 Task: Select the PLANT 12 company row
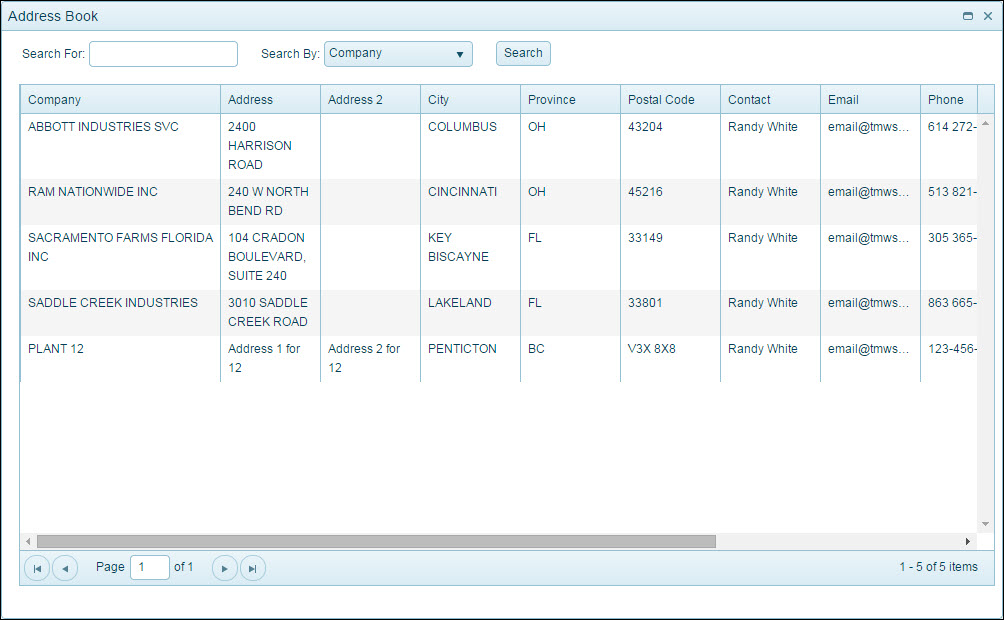click(x=56, y=349)
